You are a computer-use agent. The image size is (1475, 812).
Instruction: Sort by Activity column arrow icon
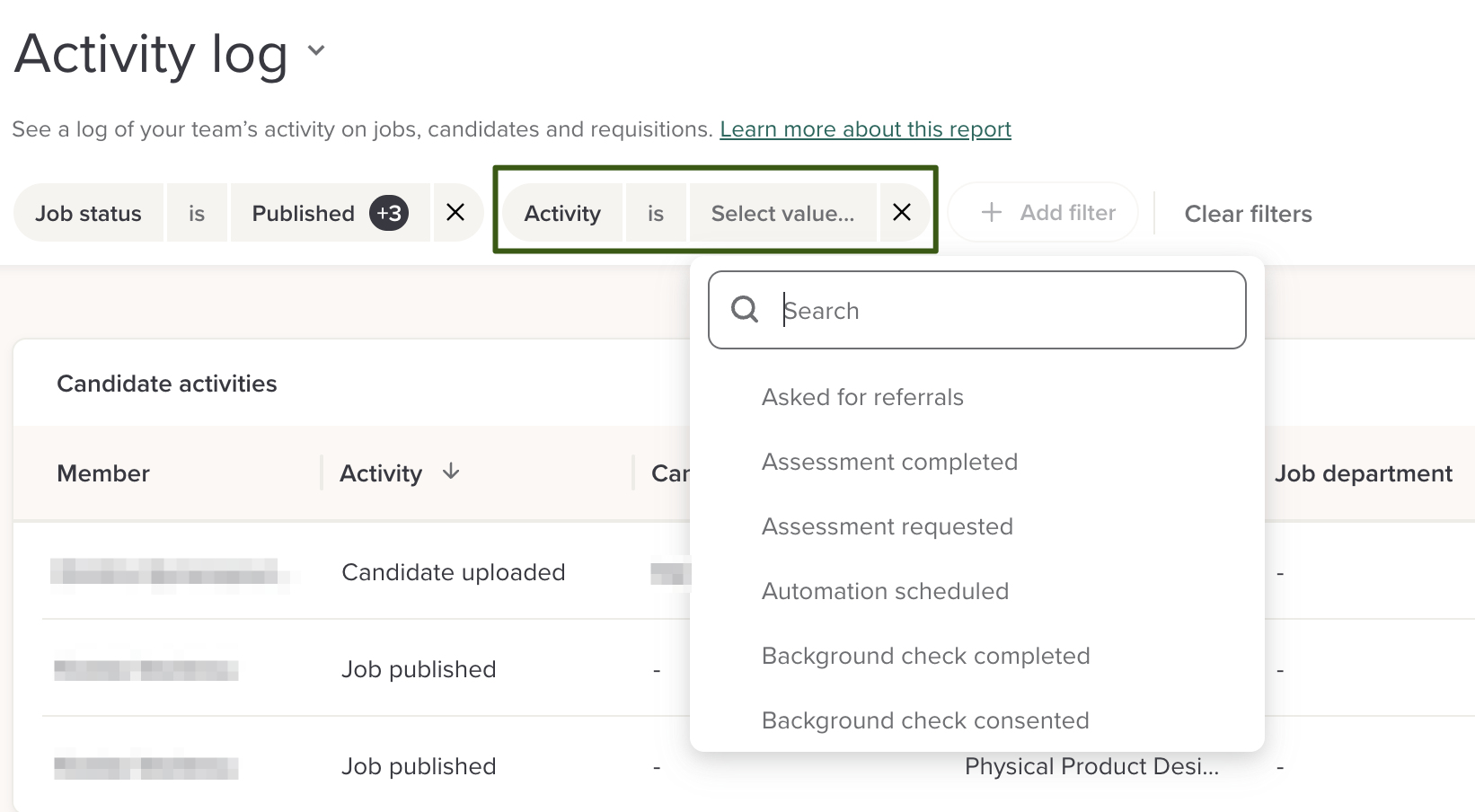[451, 472]
